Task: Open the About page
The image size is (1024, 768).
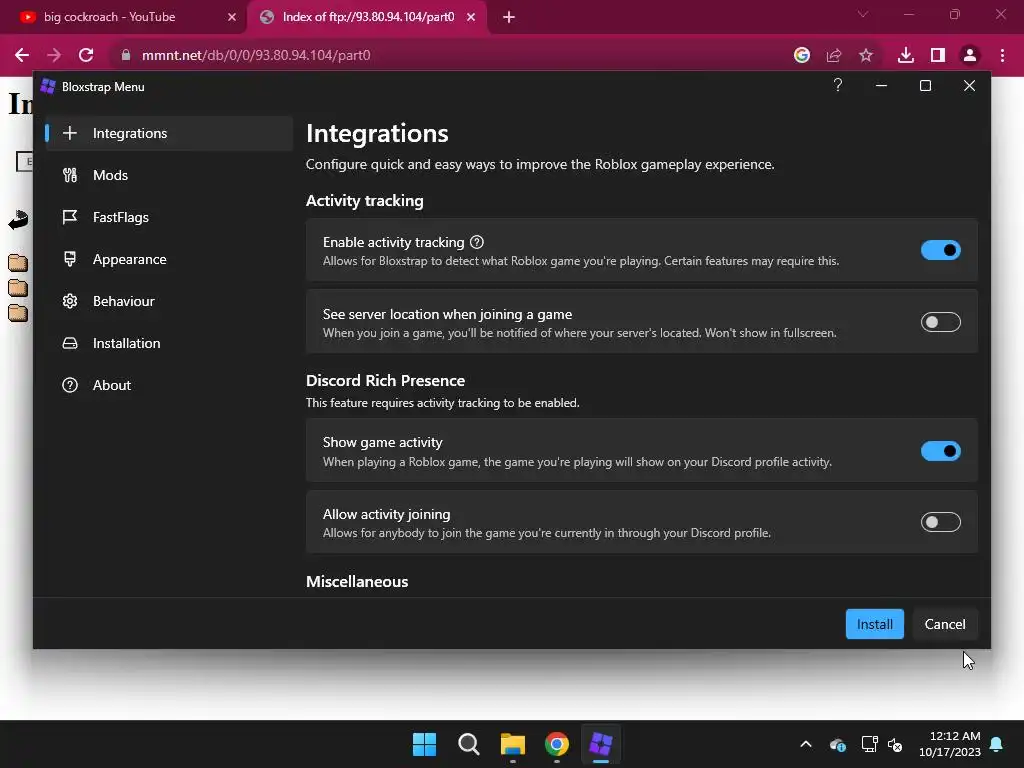Action: coord(168,385)
